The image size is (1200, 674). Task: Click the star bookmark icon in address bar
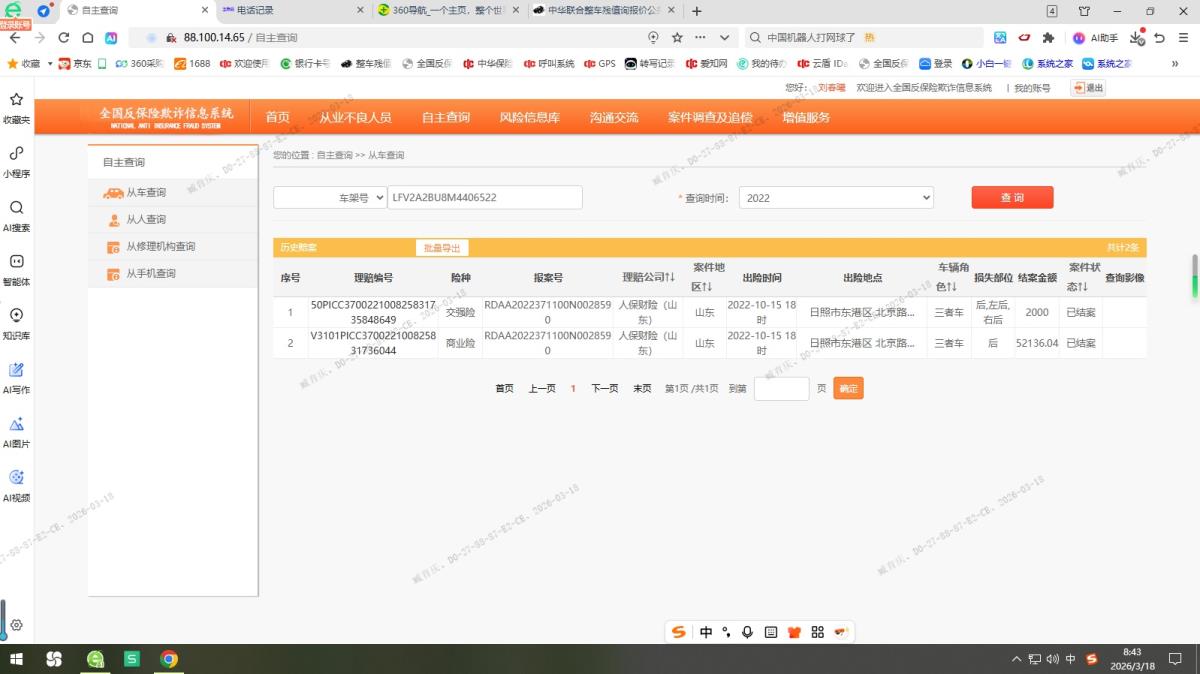677,37
